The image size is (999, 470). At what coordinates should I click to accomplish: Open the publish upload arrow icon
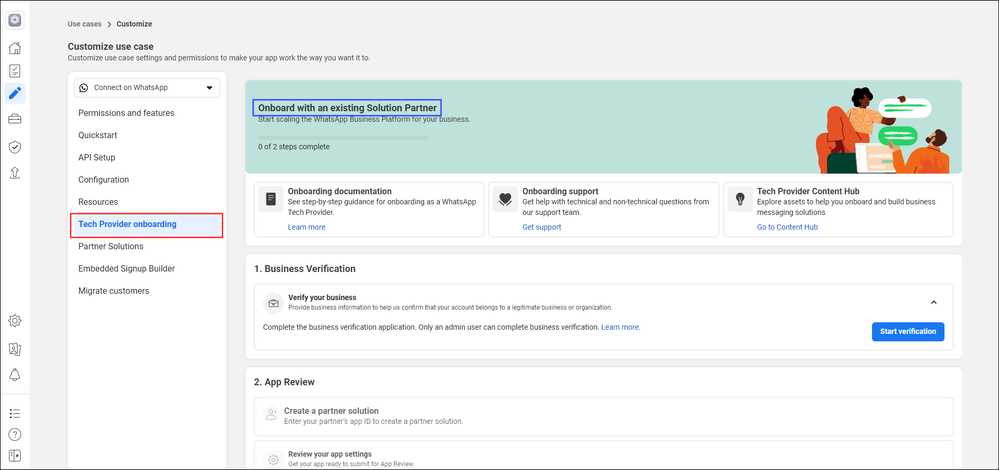(15, 173)
